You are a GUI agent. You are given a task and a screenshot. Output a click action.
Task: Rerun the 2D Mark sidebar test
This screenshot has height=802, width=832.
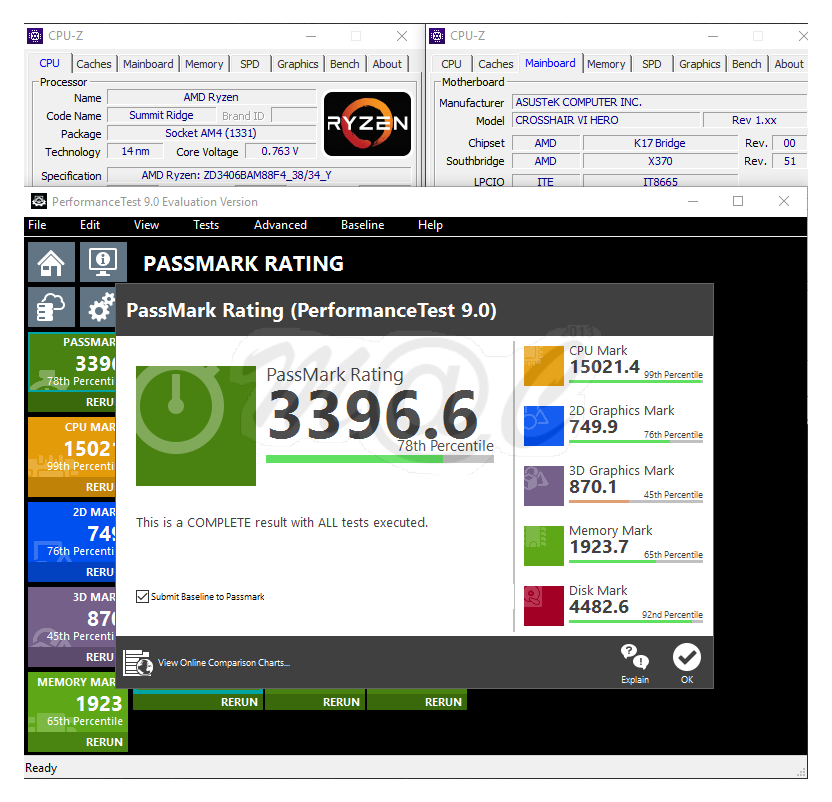click(x=72, y=572)
